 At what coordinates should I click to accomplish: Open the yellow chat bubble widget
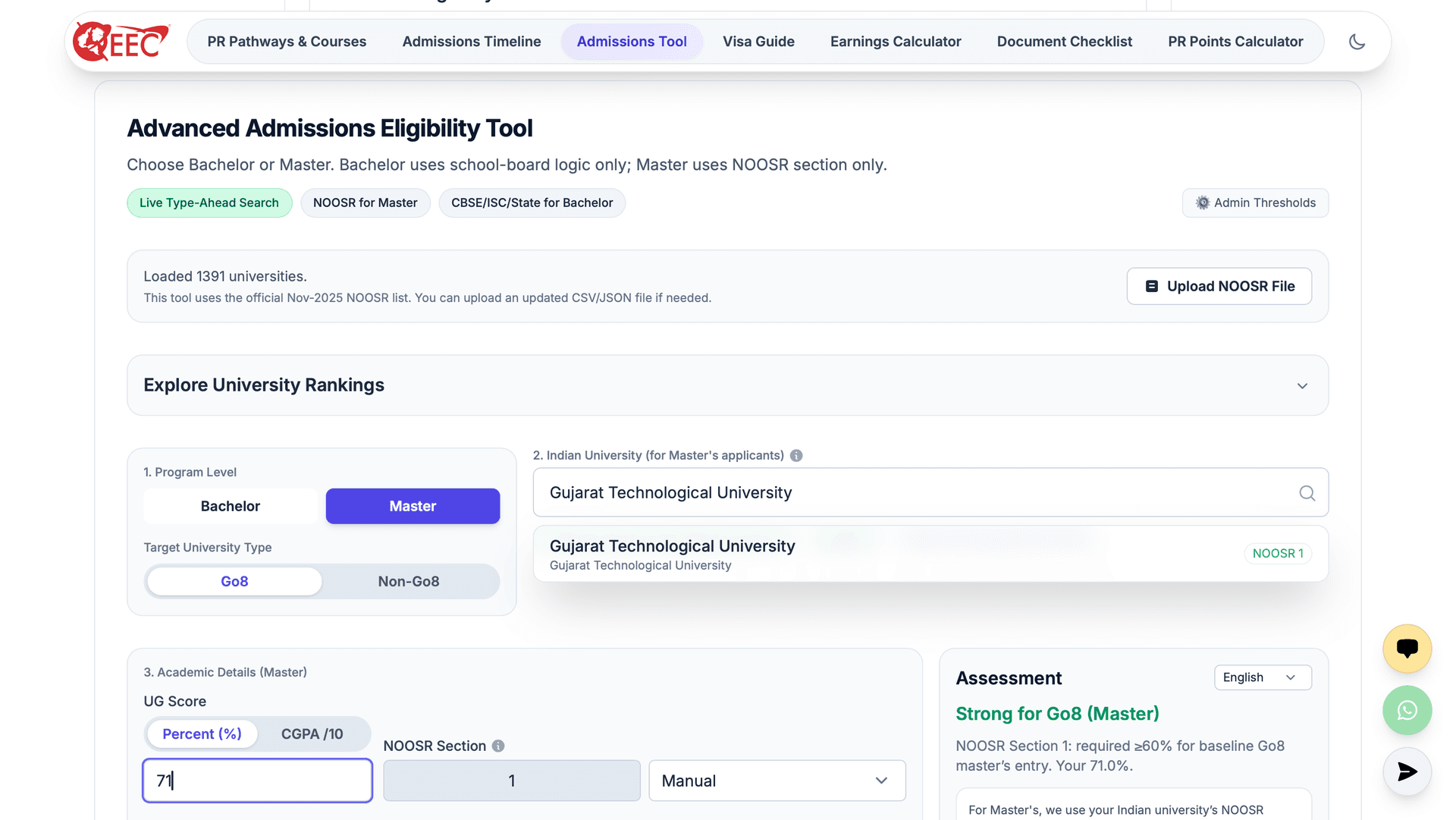click(x=1407, y=649)
